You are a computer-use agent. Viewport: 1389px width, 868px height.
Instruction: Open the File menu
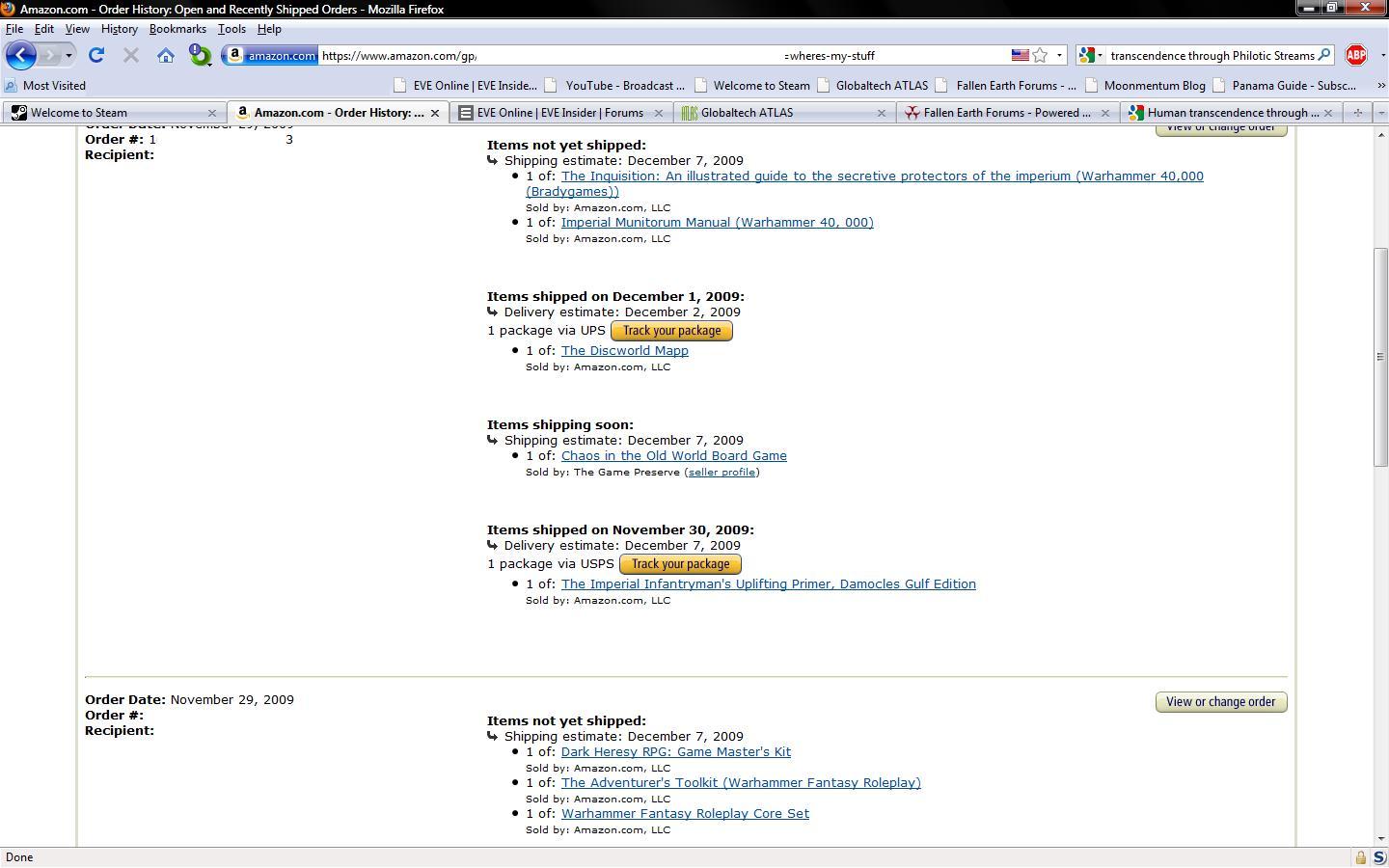click(14, 29)
